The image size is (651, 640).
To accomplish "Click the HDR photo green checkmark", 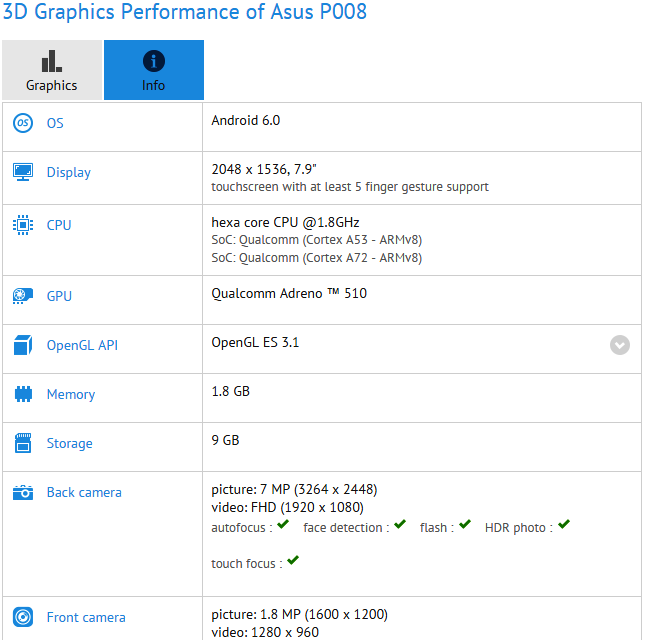I will (564, 525).
